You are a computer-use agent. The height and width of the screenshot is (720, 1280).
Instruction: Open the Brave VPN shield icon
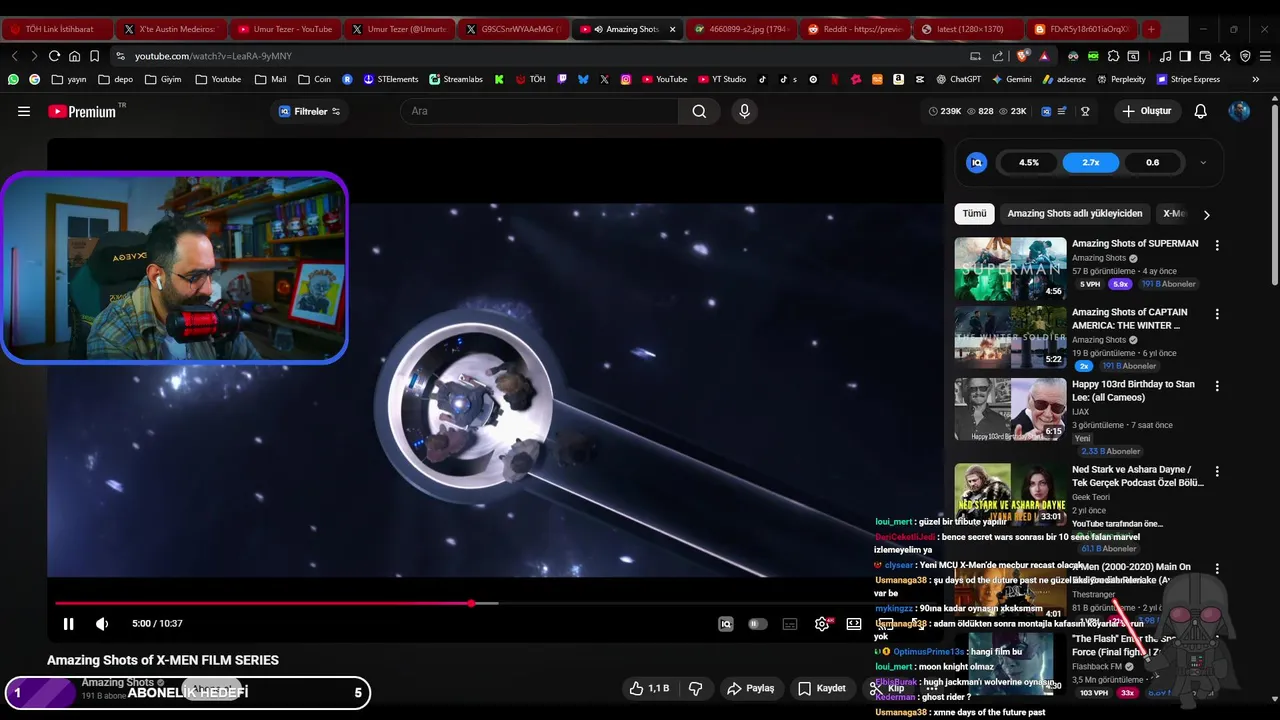[1245, 56]
